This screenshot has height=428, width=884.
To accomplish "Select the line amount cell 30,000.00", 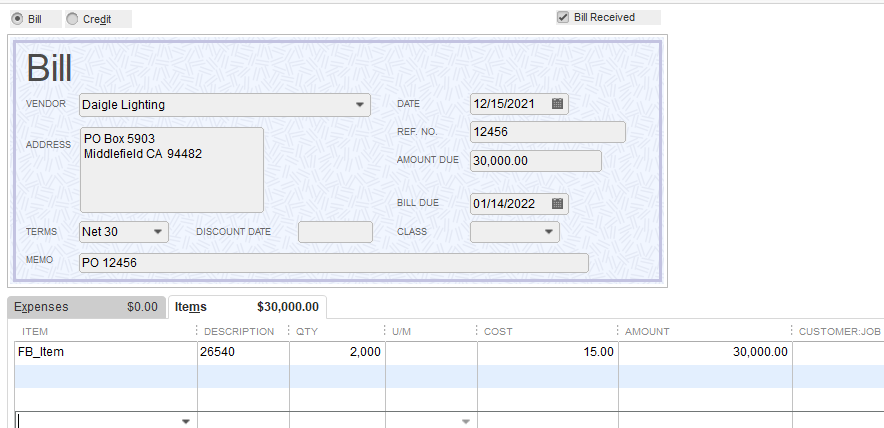I will [x=705, y=352].
